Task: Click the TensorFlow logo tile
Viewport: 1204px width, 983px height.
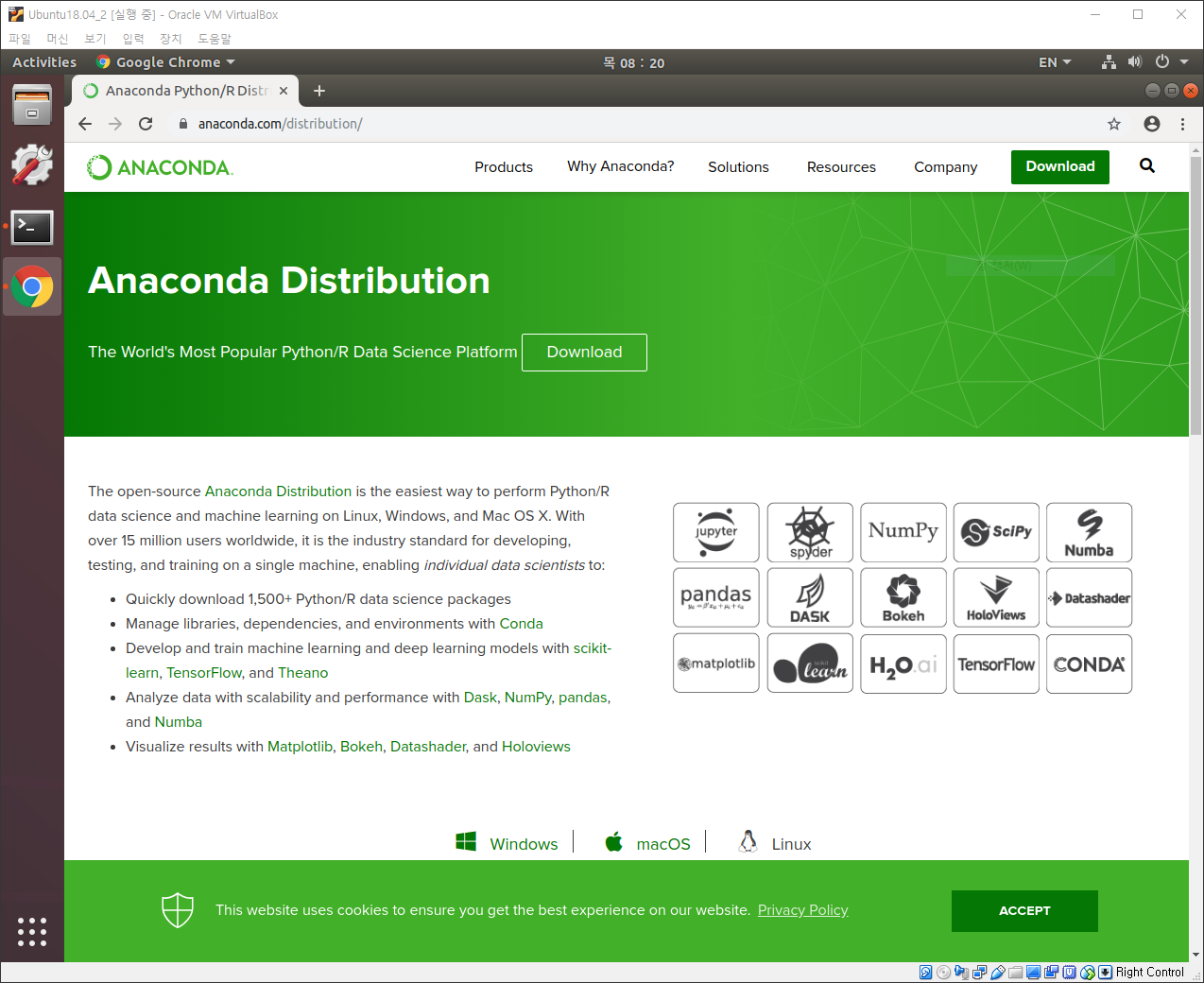Action: click(x=996, y=664)
